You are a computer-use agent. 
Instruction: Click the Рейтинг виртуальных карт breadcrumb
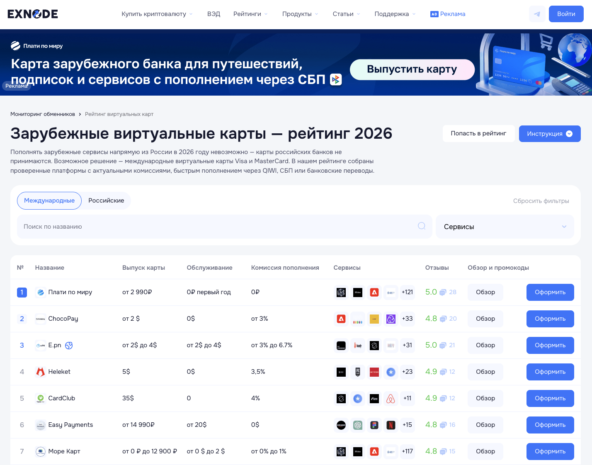tap(119, 114)
